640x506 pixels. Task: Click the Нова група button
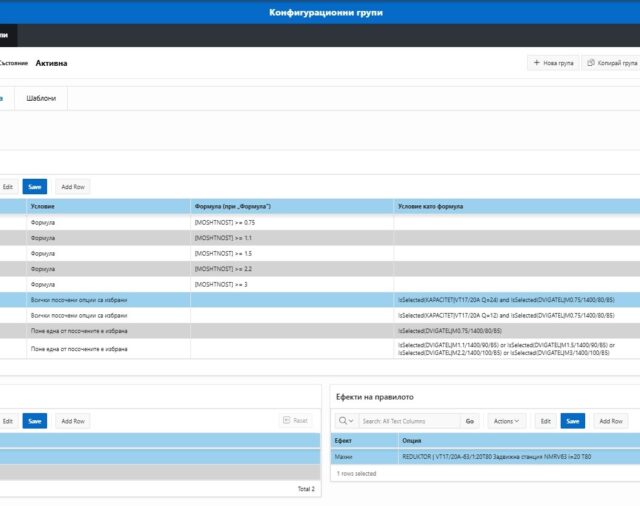(x=553, y=63)
